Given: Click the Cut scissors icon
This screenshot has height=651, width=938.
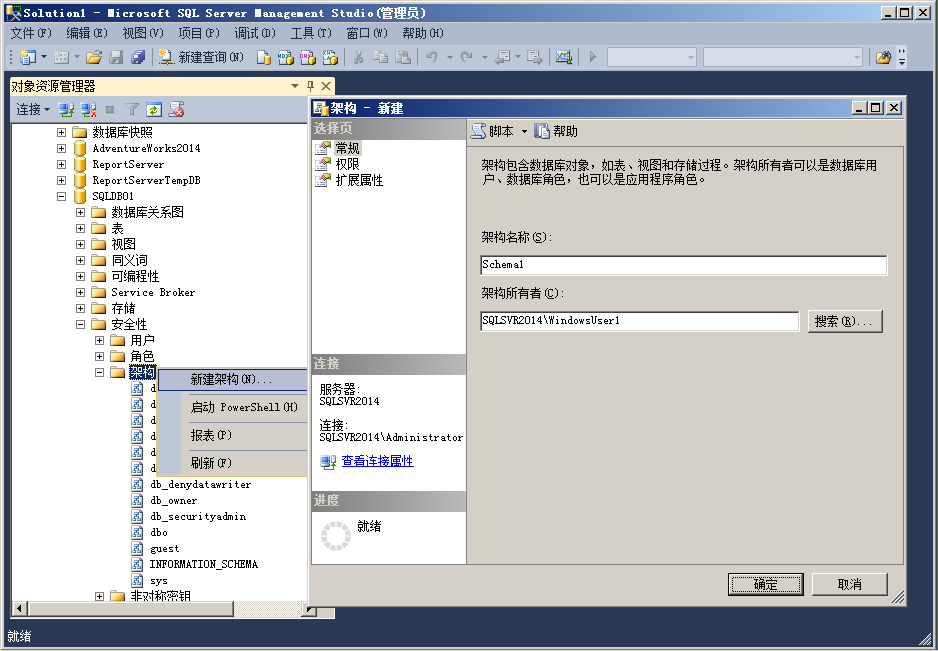Looking at the screenshot, I should pyautogui.click(x=358, y=57).
